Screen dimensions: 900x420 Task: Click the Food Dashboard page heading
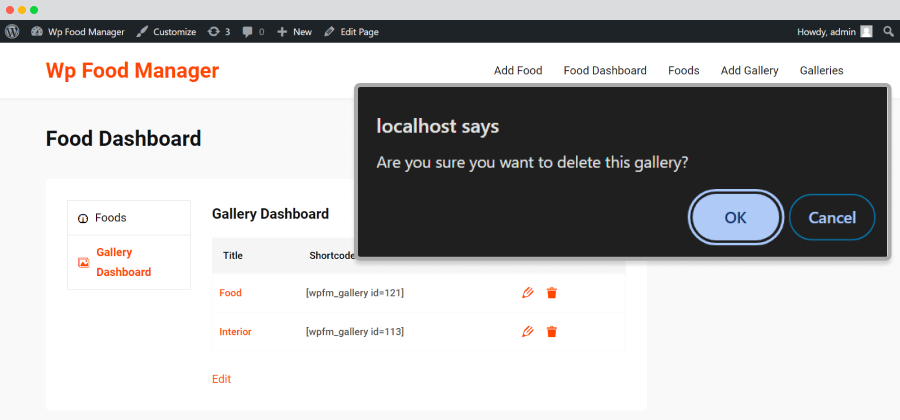point(123,139)
